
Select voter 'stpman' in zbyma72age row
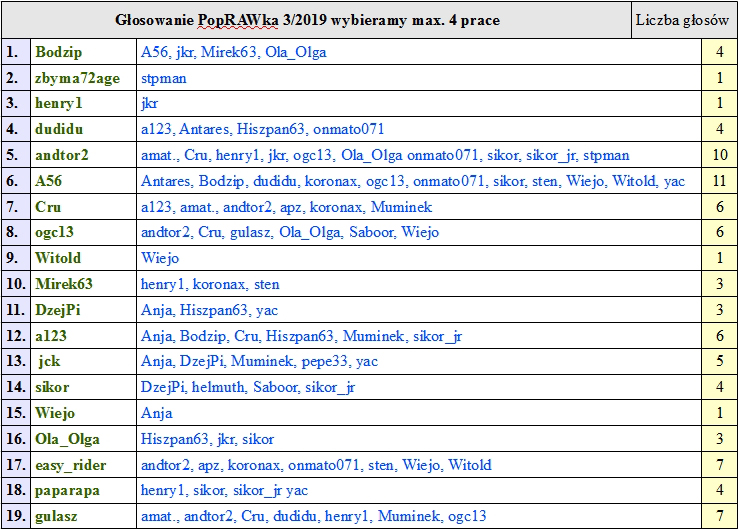164,78
